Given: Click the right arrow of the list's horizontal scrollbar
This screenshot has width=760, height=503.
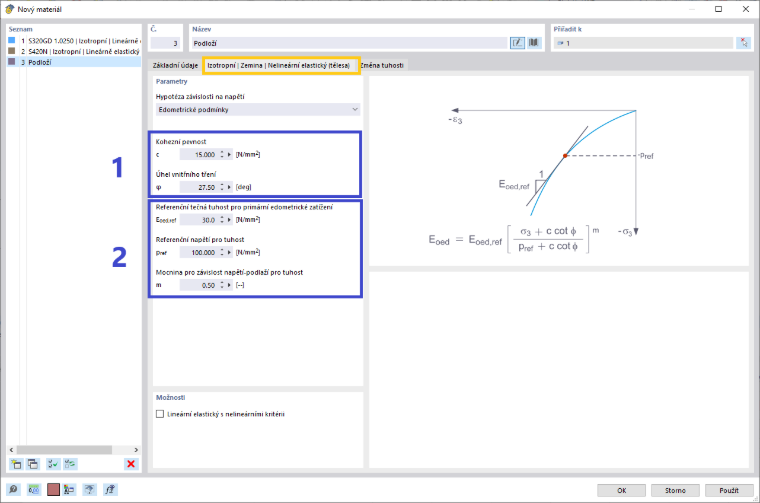Looking at the screenshot, I should [x=136, y=450].
